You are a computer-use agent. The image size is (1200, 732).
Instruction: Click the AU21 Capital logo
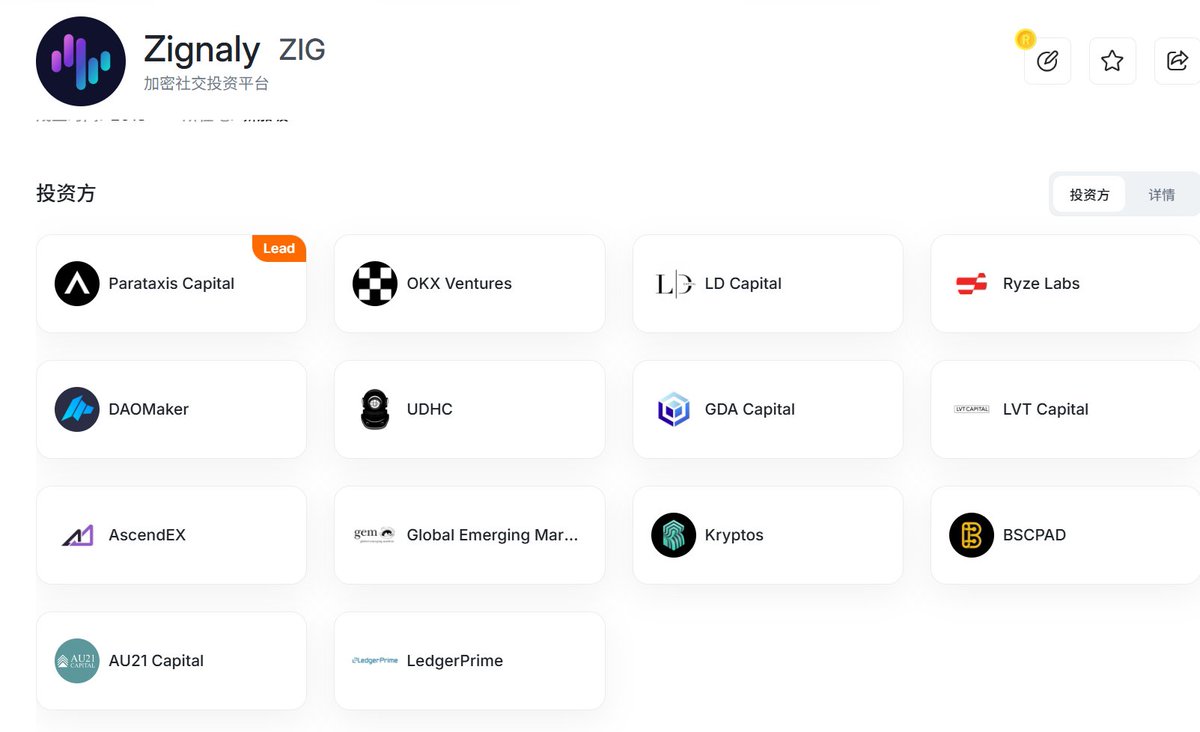77,661
